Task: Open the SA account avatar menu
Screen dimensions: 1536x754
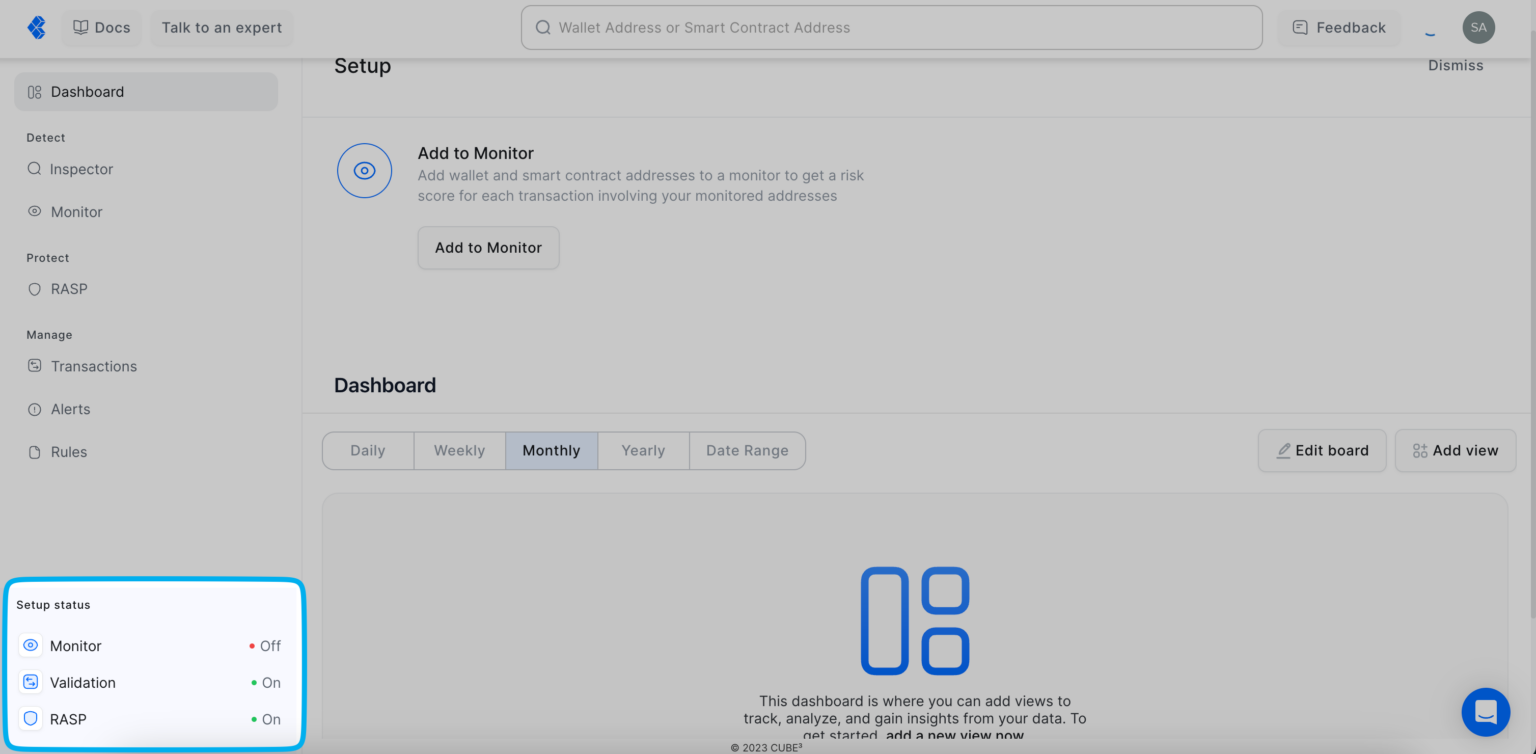Action: point(1478,27)
